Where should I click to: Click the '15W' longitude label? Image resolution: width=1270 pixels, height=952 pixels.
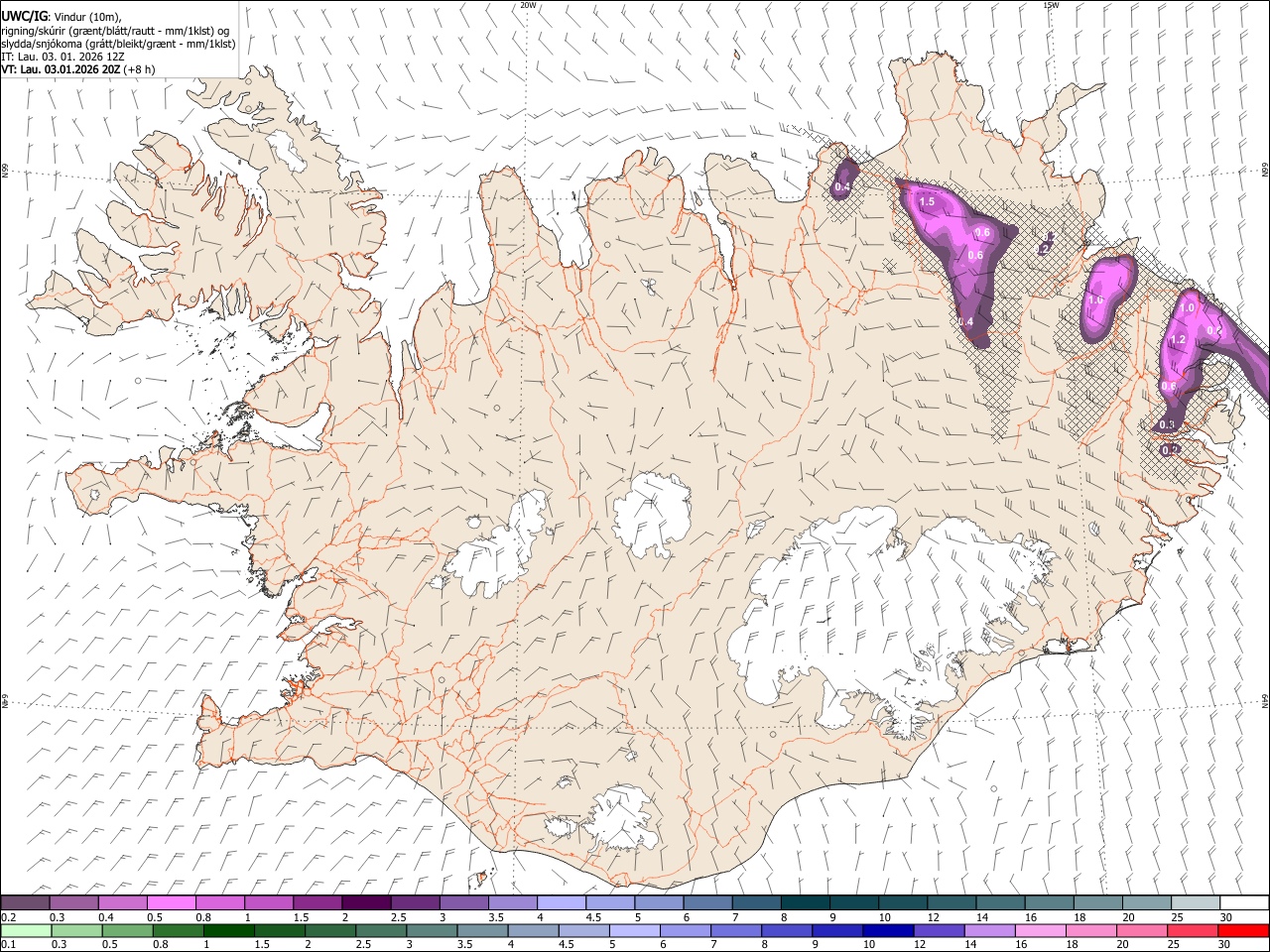tap(1051, 5)
